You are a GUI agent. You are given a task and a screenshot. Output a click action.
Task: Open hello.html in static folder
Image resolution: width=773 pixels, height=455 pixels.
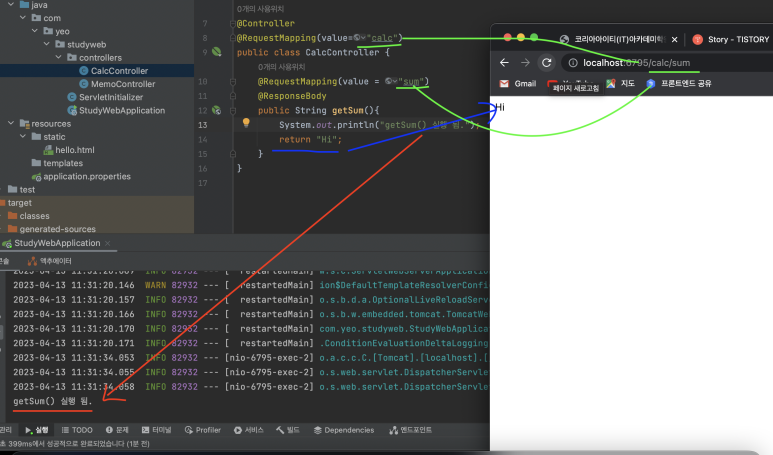pyautogui.click(x=74, y=150)
